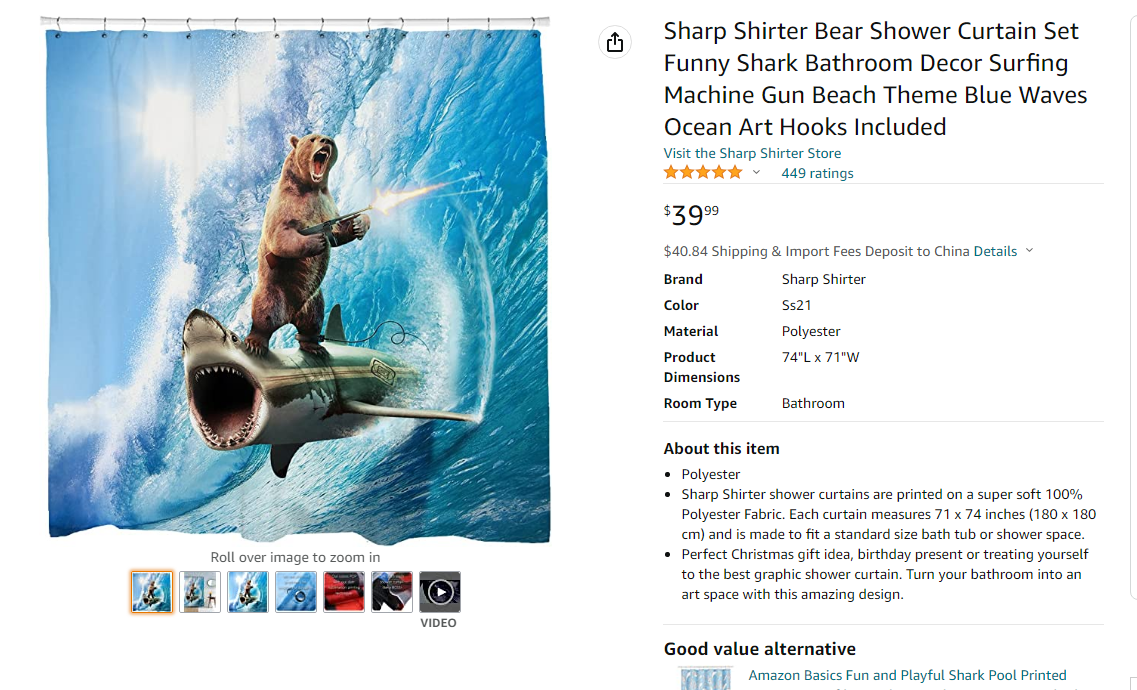This screenshot has height=690, width=1137.
Task: Open the 449 ratings link
Action: tap(817, 173)
